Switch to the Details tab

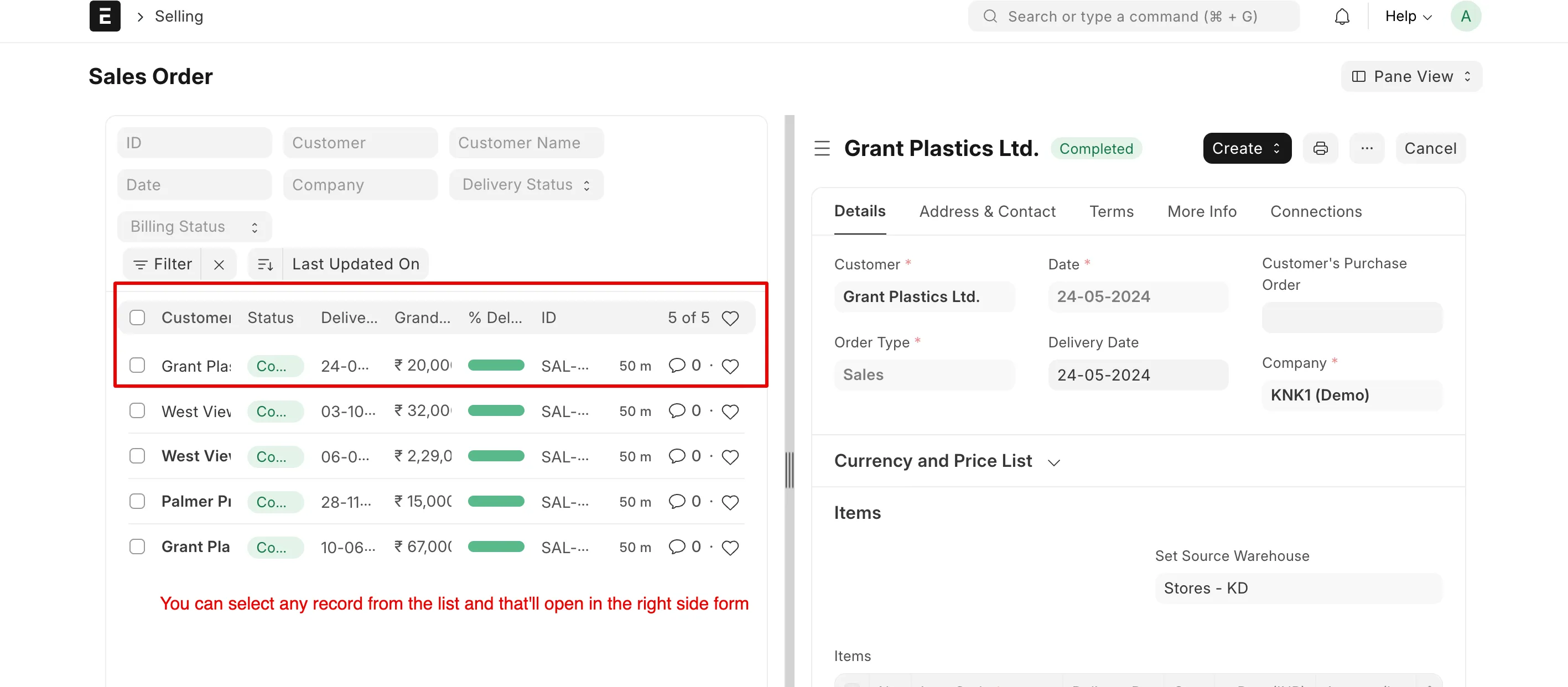859,211
